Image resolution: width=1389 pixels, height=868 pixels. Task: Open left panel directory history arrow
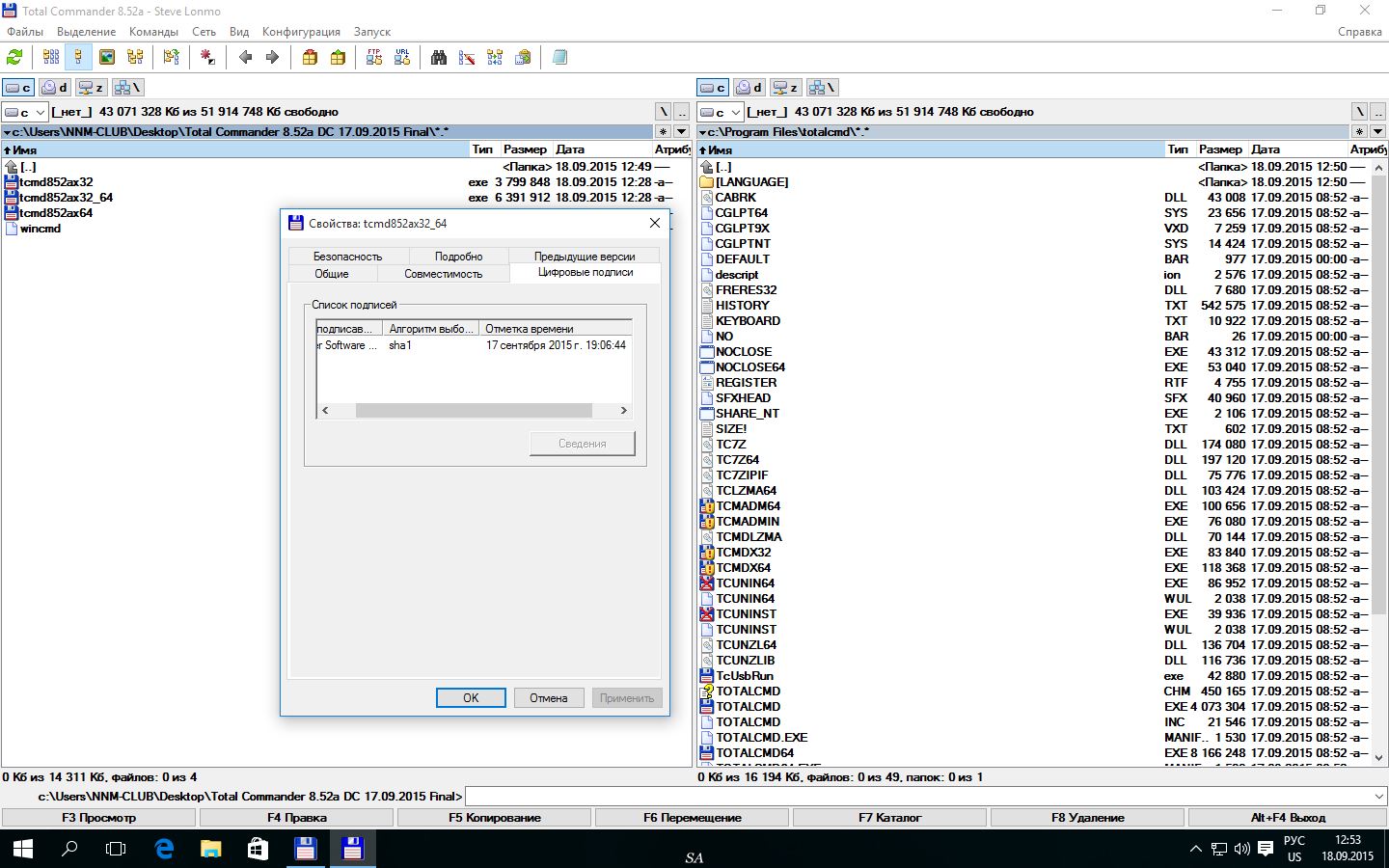[x=681, y=132]
